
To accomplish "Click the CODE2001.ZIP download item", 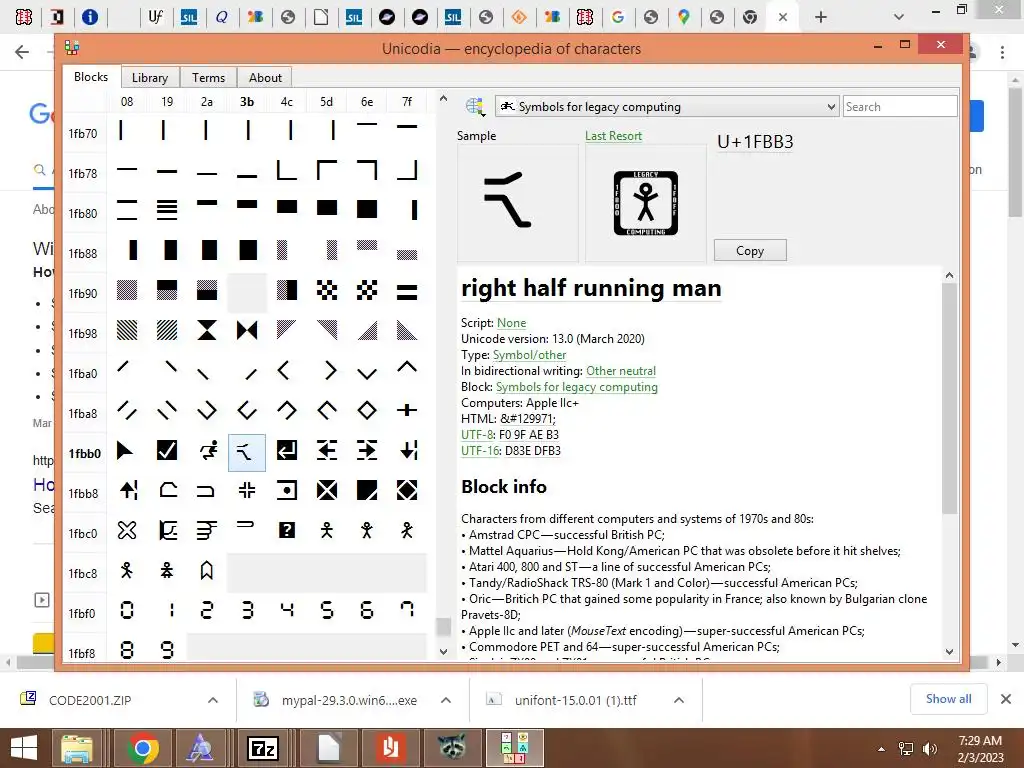I will point(90,700).
